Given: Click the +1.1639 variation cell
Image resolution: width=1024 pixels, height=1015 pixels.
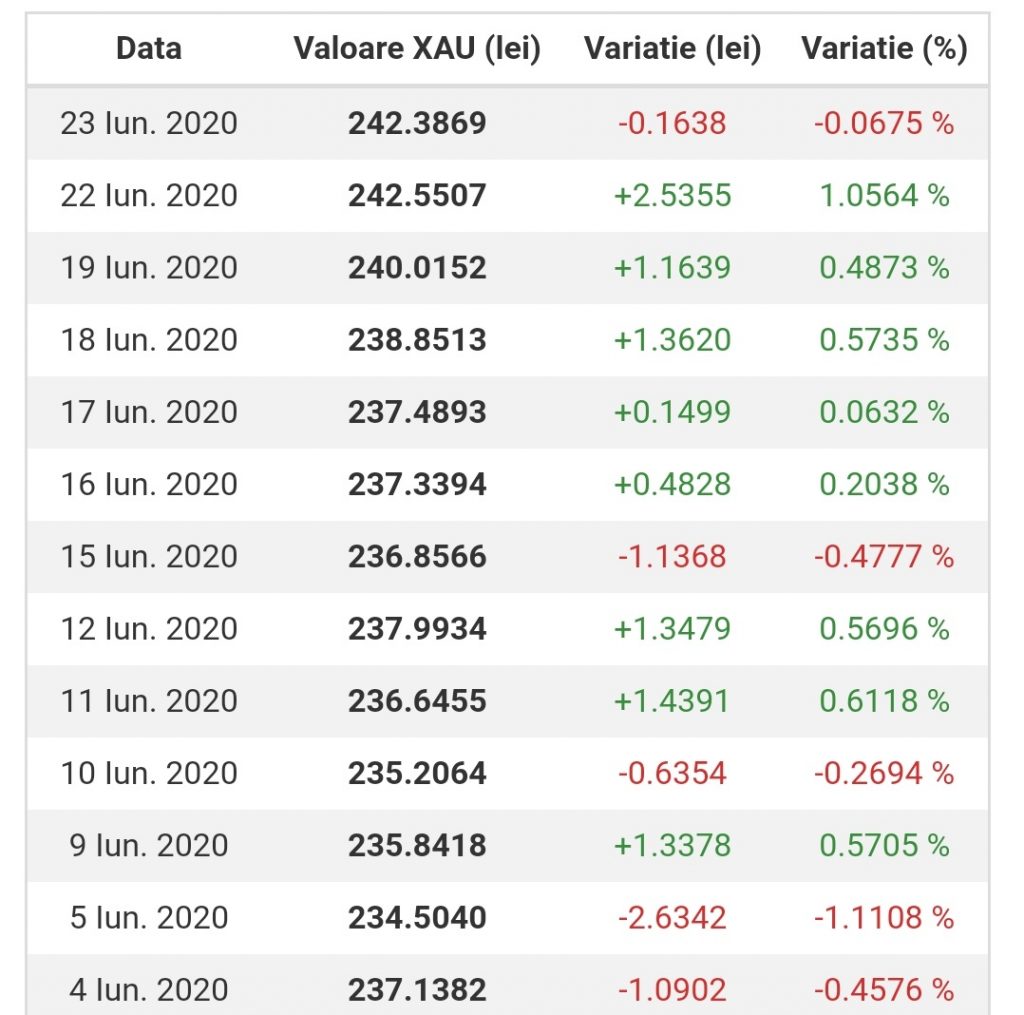Looking at the screenshot, I should pyautogui.click(x=672, y=268).
